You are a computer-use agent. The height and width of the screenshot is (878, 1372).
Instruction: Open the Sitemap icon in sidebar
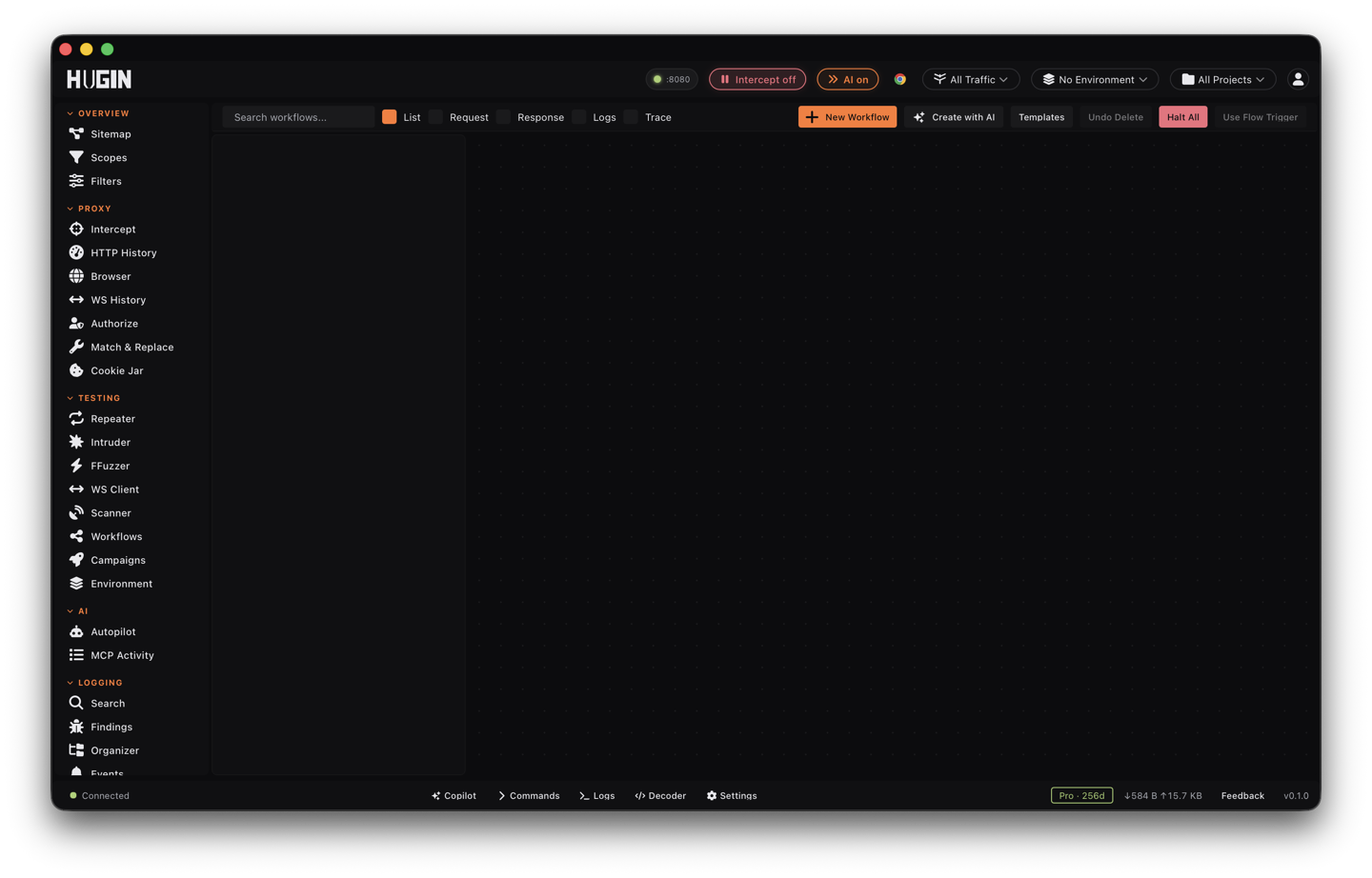click(x=76, y=134)
